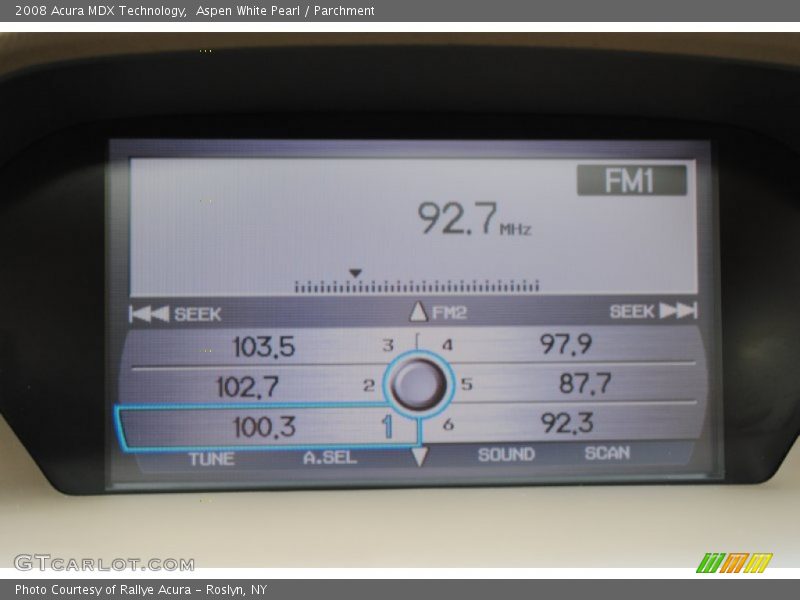Choose the TUNE option
This screenshot has height=600, width=800.
[x=212, y=459]
